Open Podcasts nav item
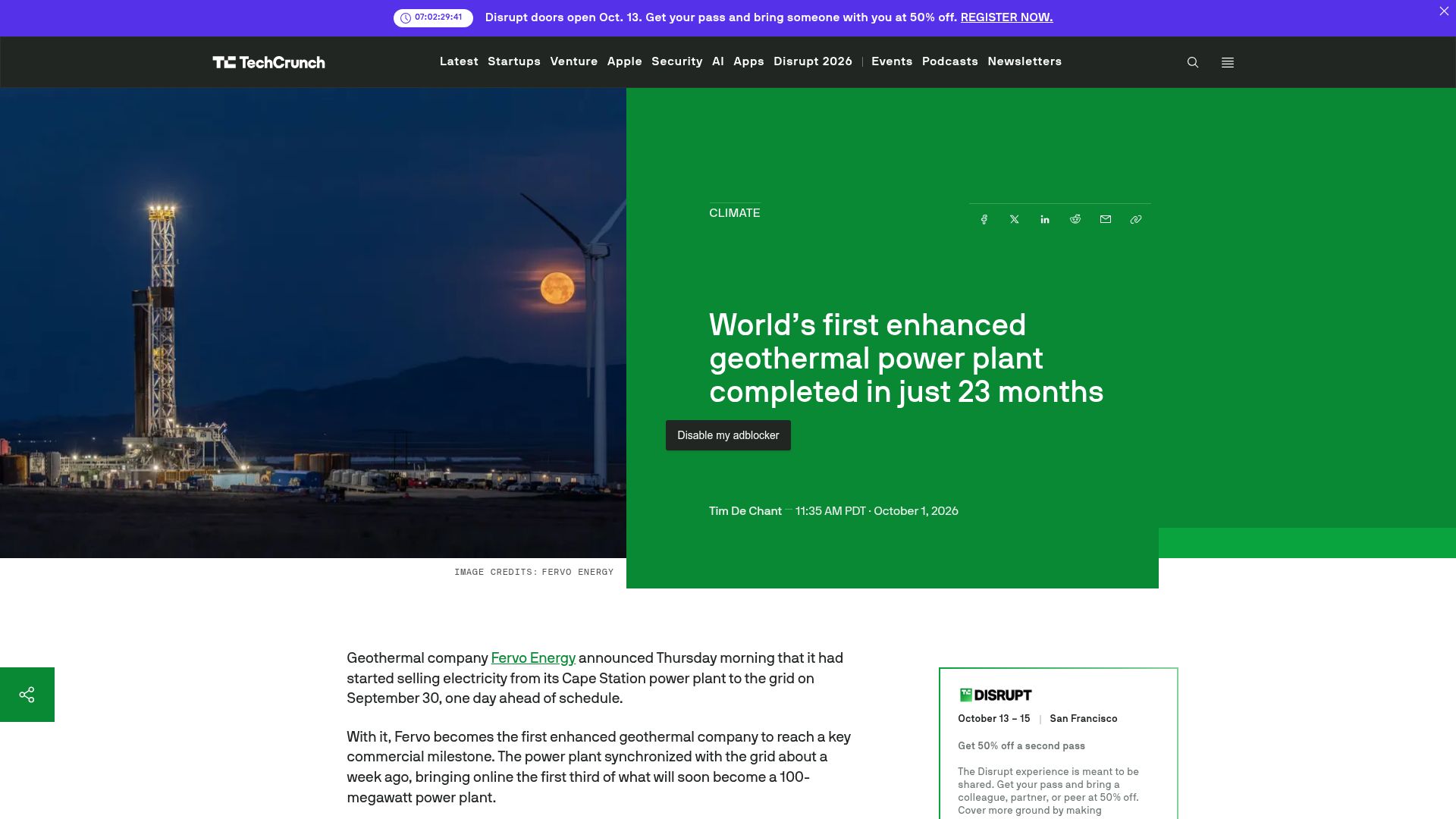 [950, 61]
